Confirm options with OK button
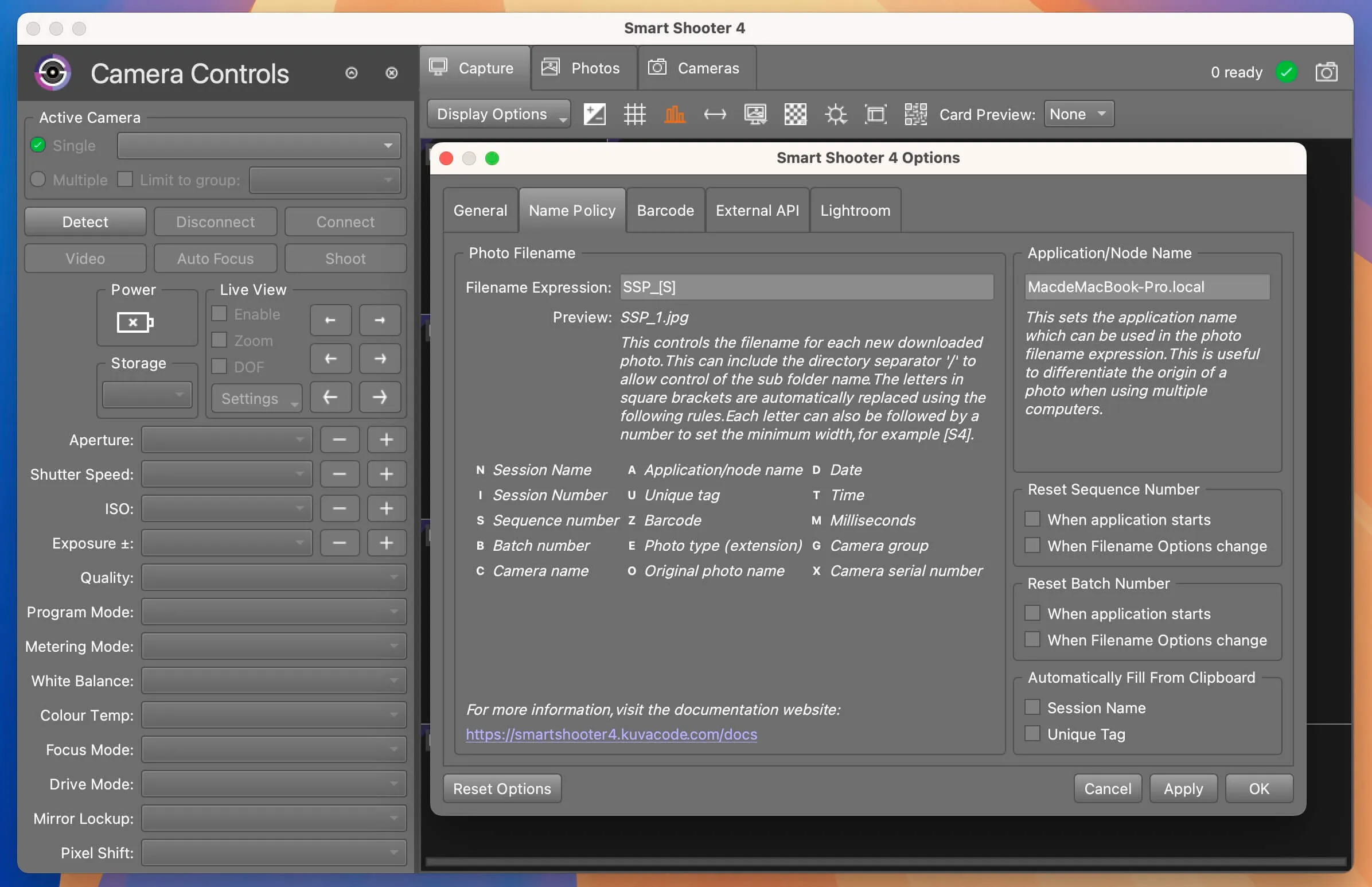Image resolution: width=1372 pixels, height=887 pixels. coord(1258,788)
